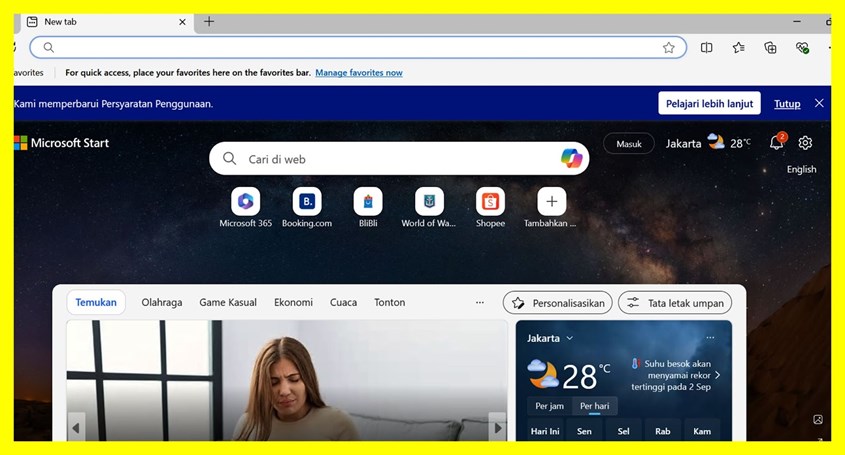
Task: Click the 28°C temperature in weather card
Action: tap(586, 376)
